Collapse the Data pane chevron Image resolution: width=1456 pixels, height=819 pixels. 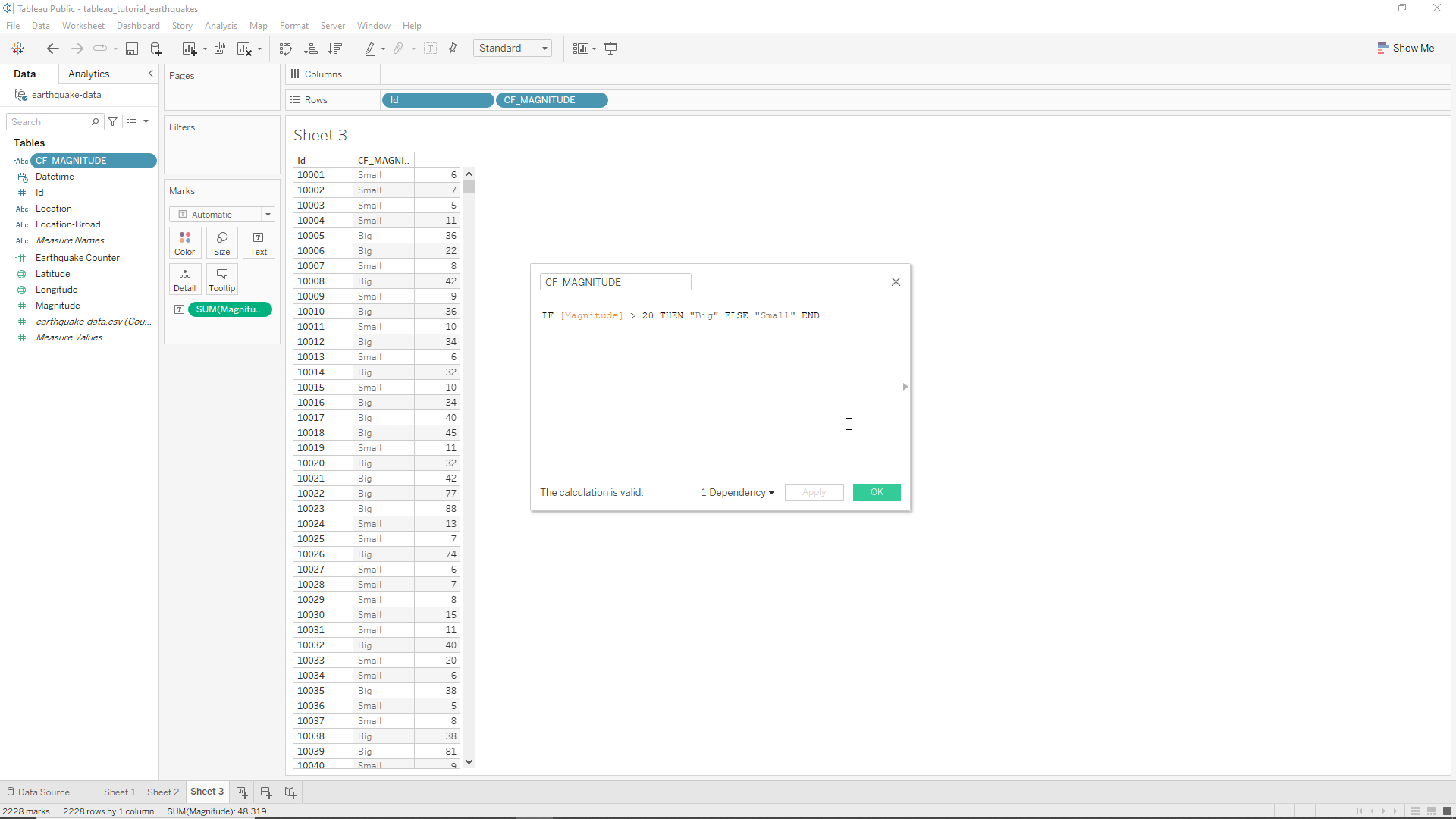coord(150,74)
